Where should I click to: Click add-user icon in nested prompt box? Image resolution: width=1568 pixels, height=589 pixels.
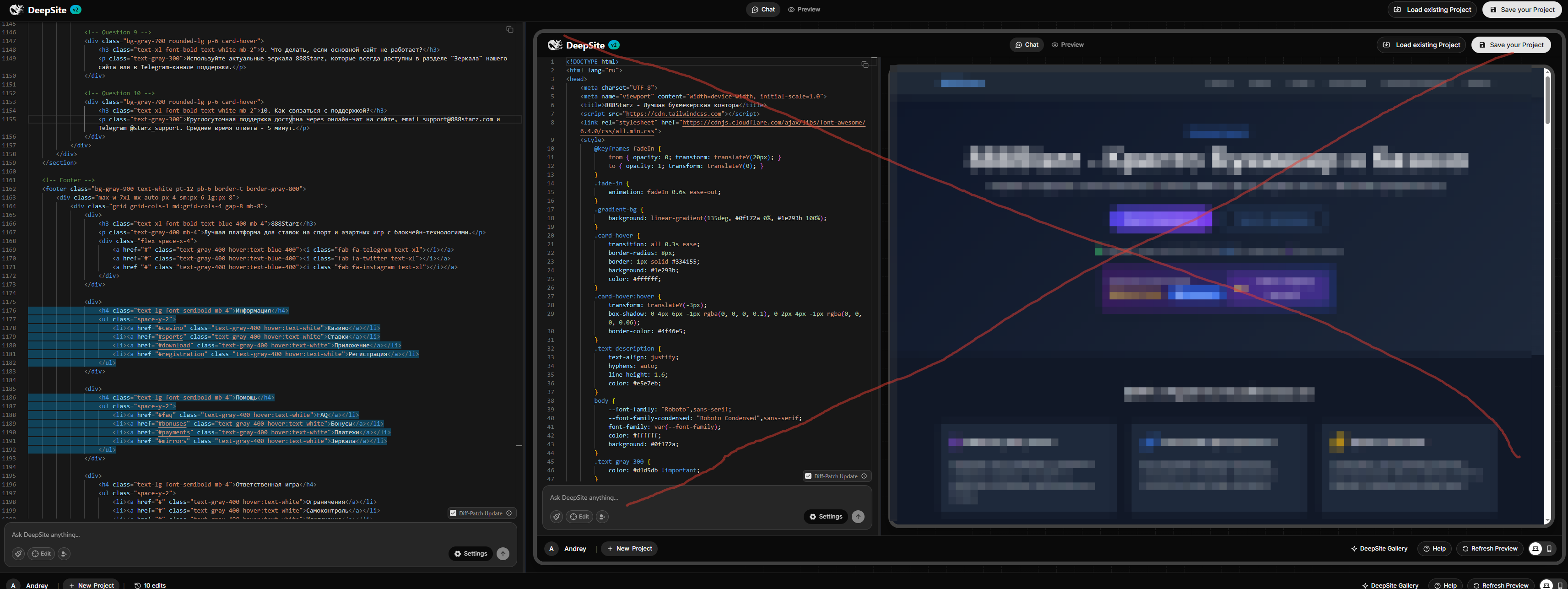(x=602, y=517)
